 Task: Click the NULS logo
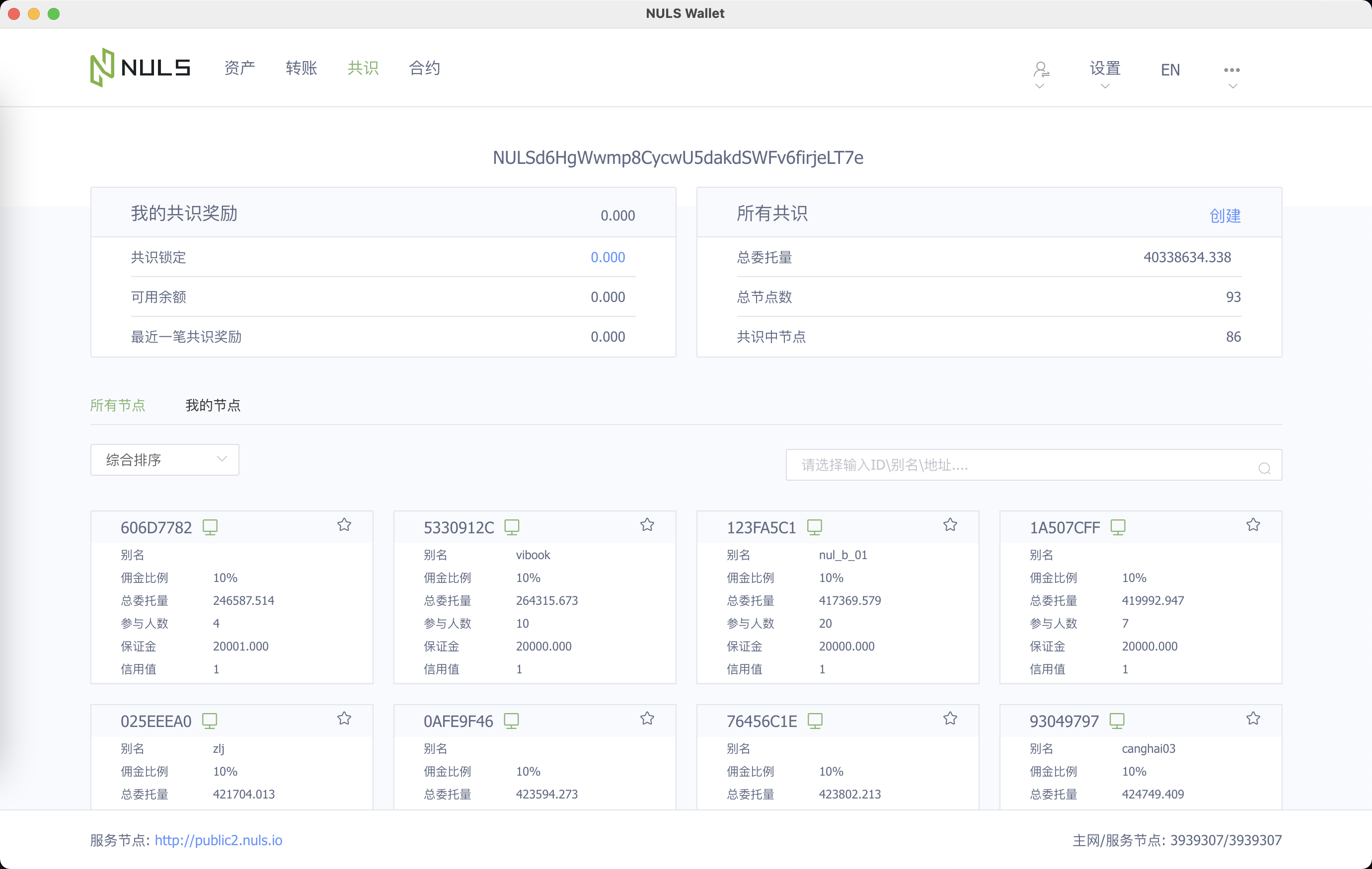point(140,68)
